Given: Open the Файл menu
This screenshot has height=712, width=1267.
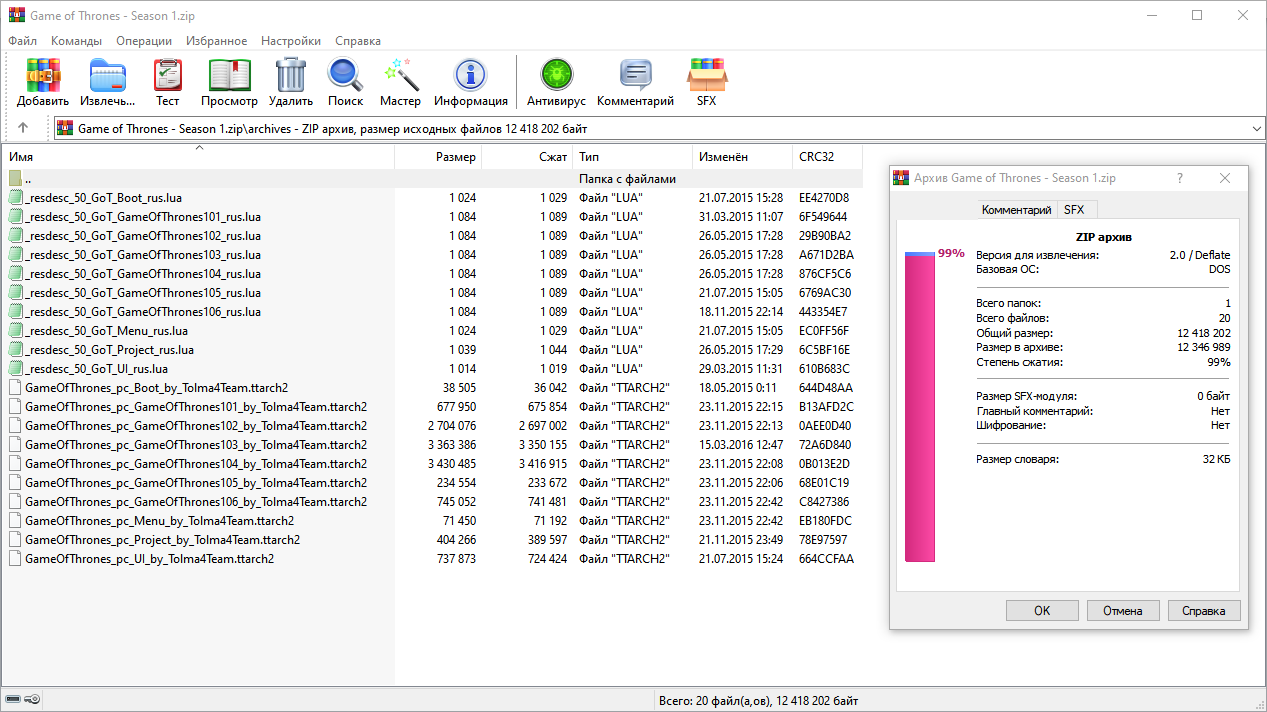Looking at the screenshot, I should click(x=22, y=41).
